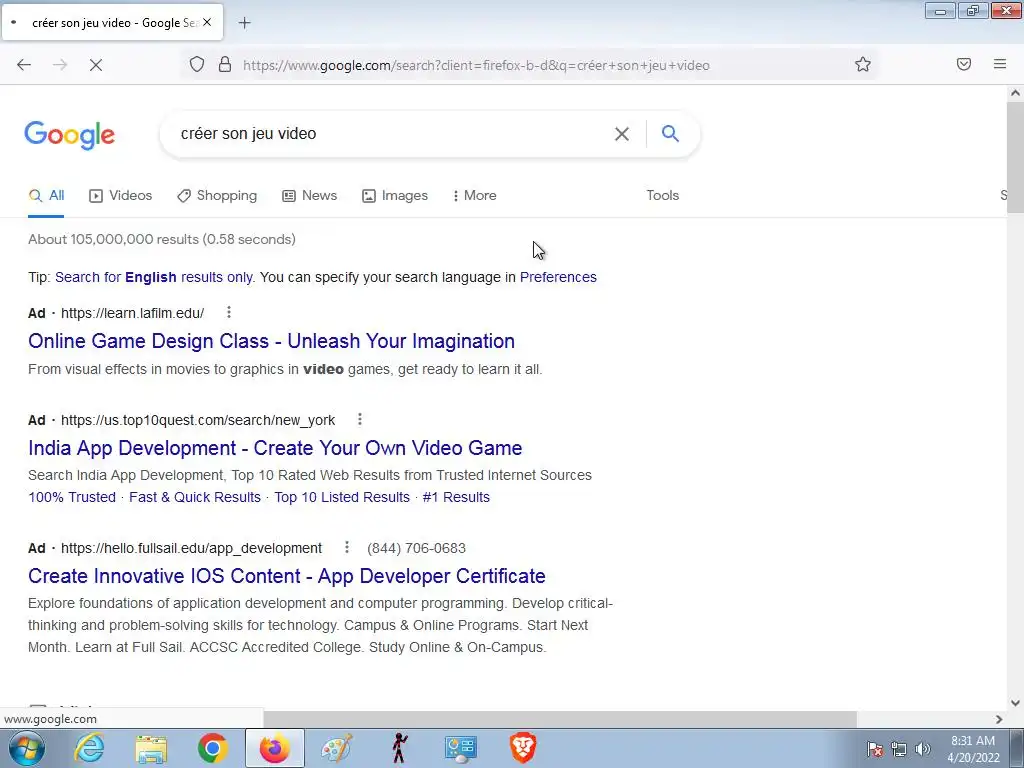Image resolution: width=1024 pixels, height=768 pixels.
Task: Close the 'créer son jeu video' tab
Action: click(207, 22)
